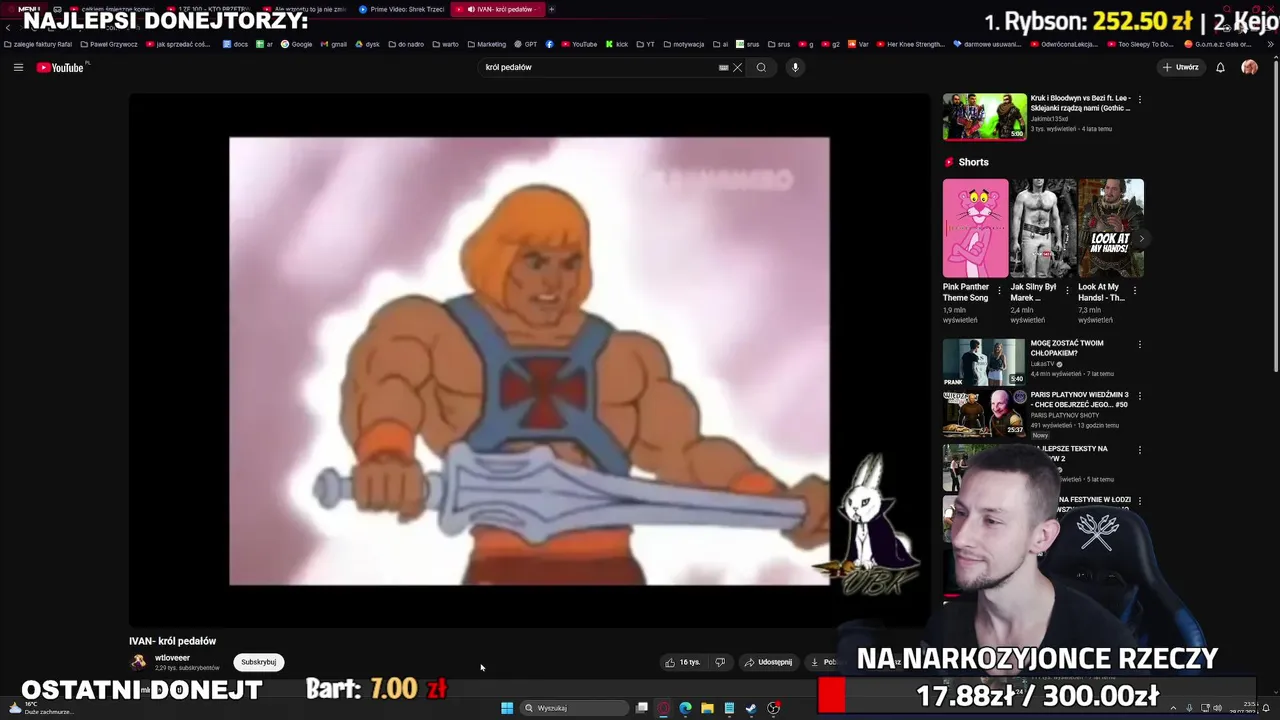
Task: Open the gmail bookmark
Action: pos(333,44)
